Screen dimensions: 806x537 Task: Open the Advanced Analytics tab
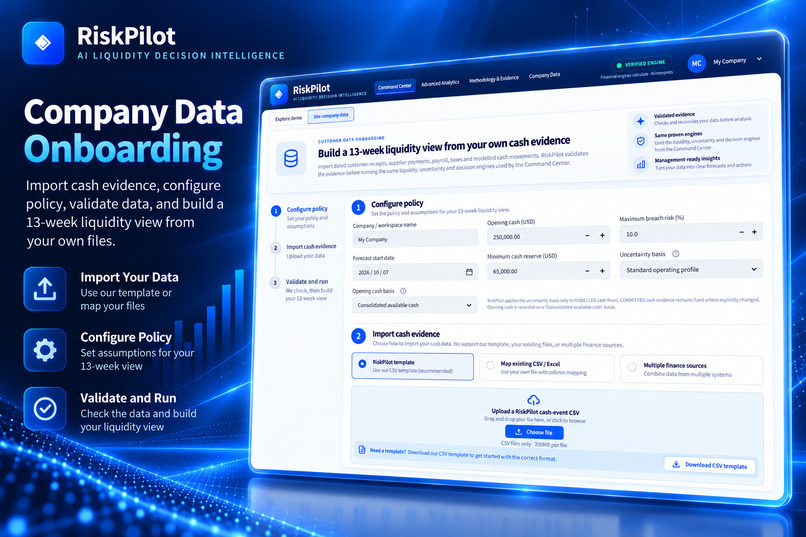(x=440, y=83)
